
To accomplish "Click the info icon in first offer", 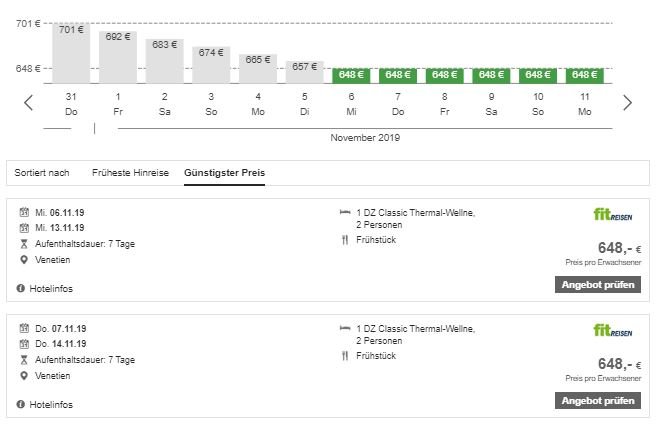I will pos(20,289).
